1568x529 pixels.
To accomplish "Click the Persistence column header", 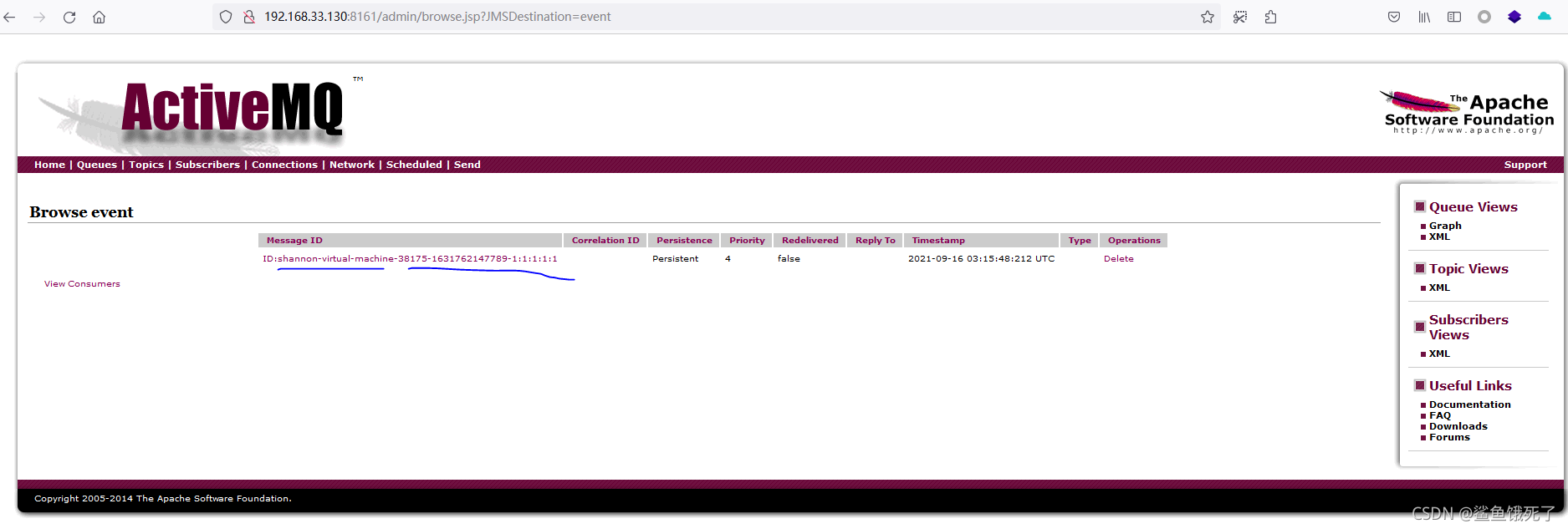I will pyautogui.click(x=684, y=241).
